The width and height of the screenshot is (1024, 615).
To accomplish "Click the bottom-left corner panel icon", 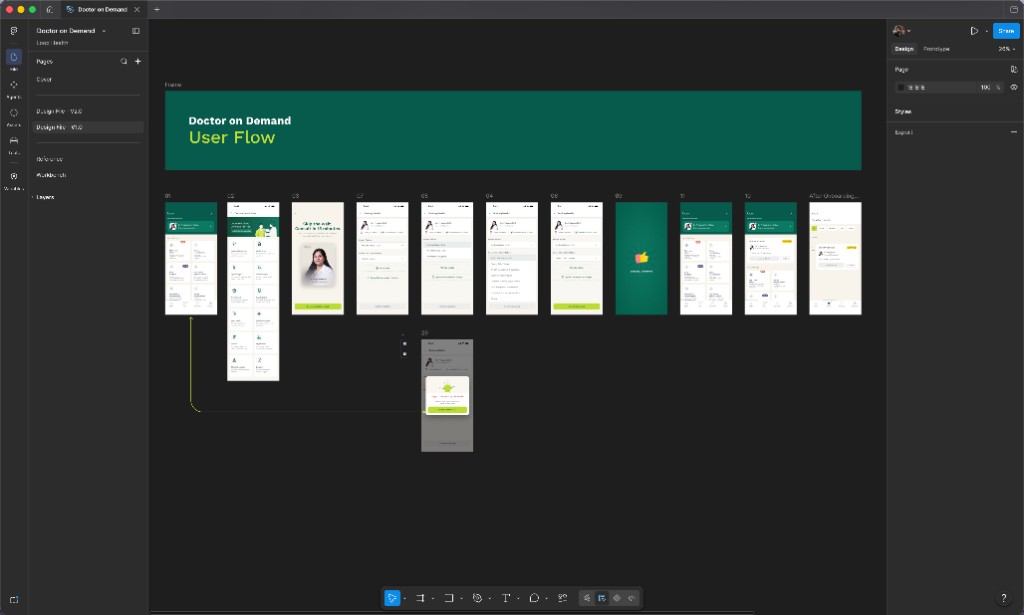I will (14, 600).
